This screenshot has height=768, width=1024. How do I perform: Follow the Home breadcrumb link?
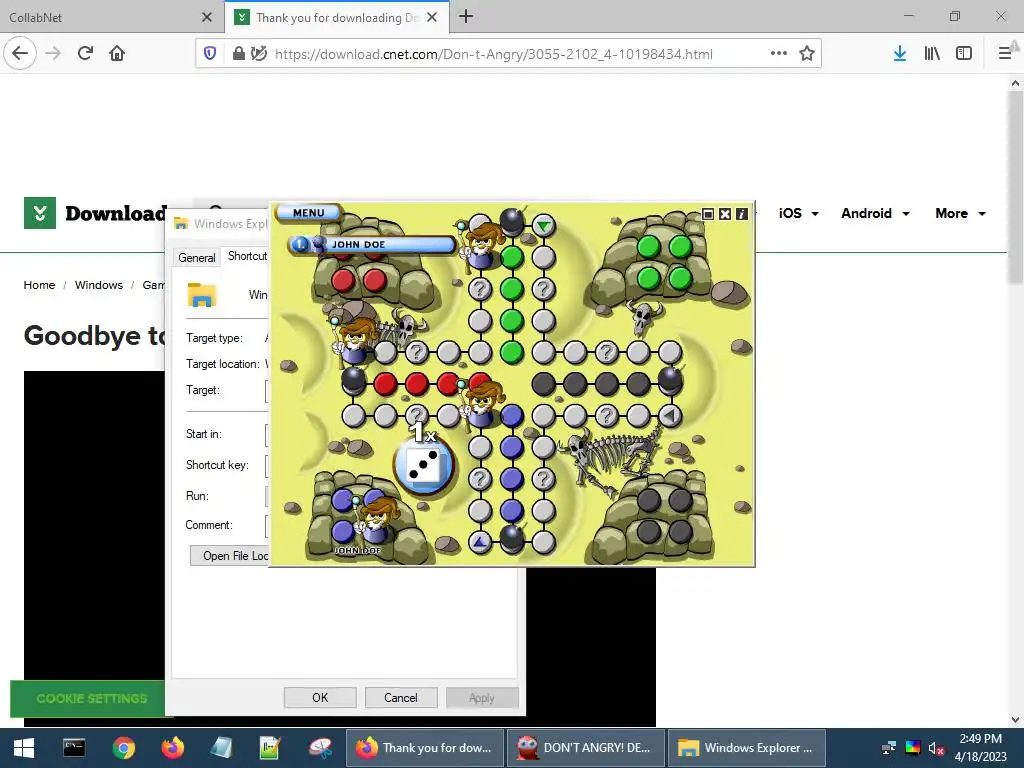pyautogui.click(x=39, y=285)
